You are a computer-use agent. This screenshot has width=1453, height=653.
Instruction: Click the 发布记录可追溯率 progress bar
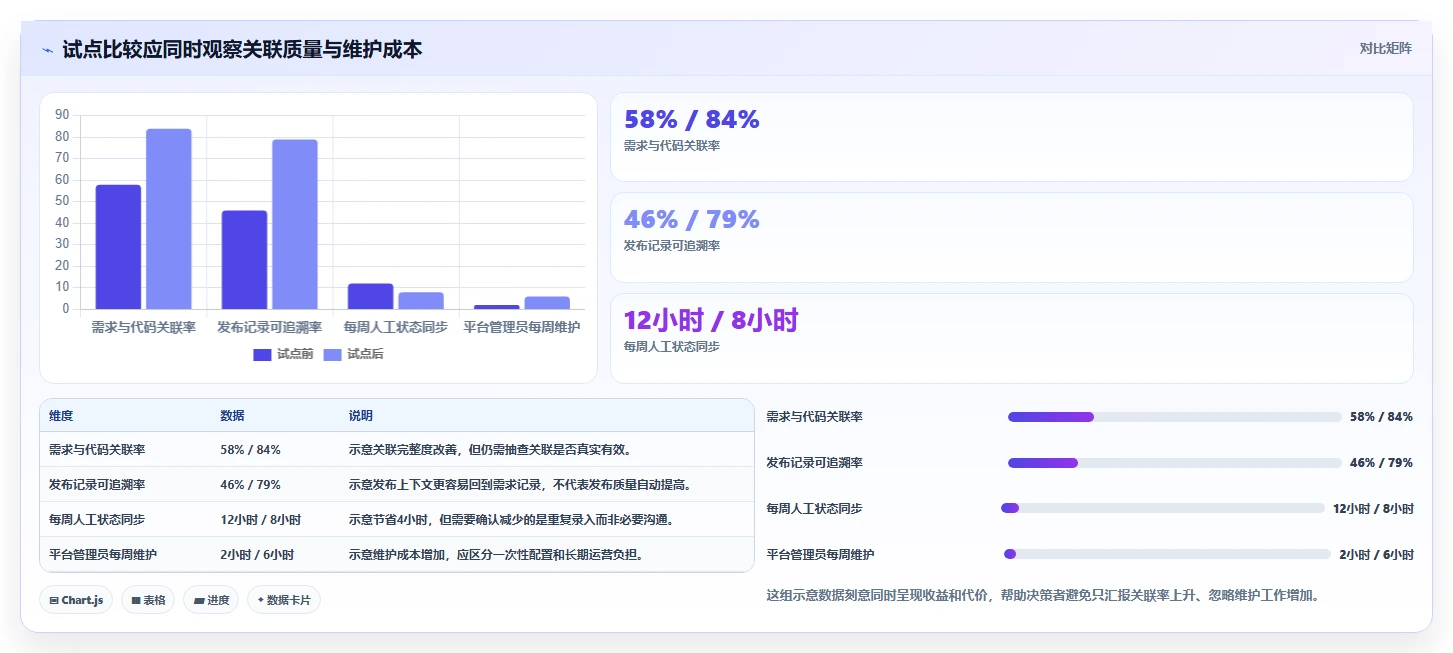click(x=1174, y=463)
